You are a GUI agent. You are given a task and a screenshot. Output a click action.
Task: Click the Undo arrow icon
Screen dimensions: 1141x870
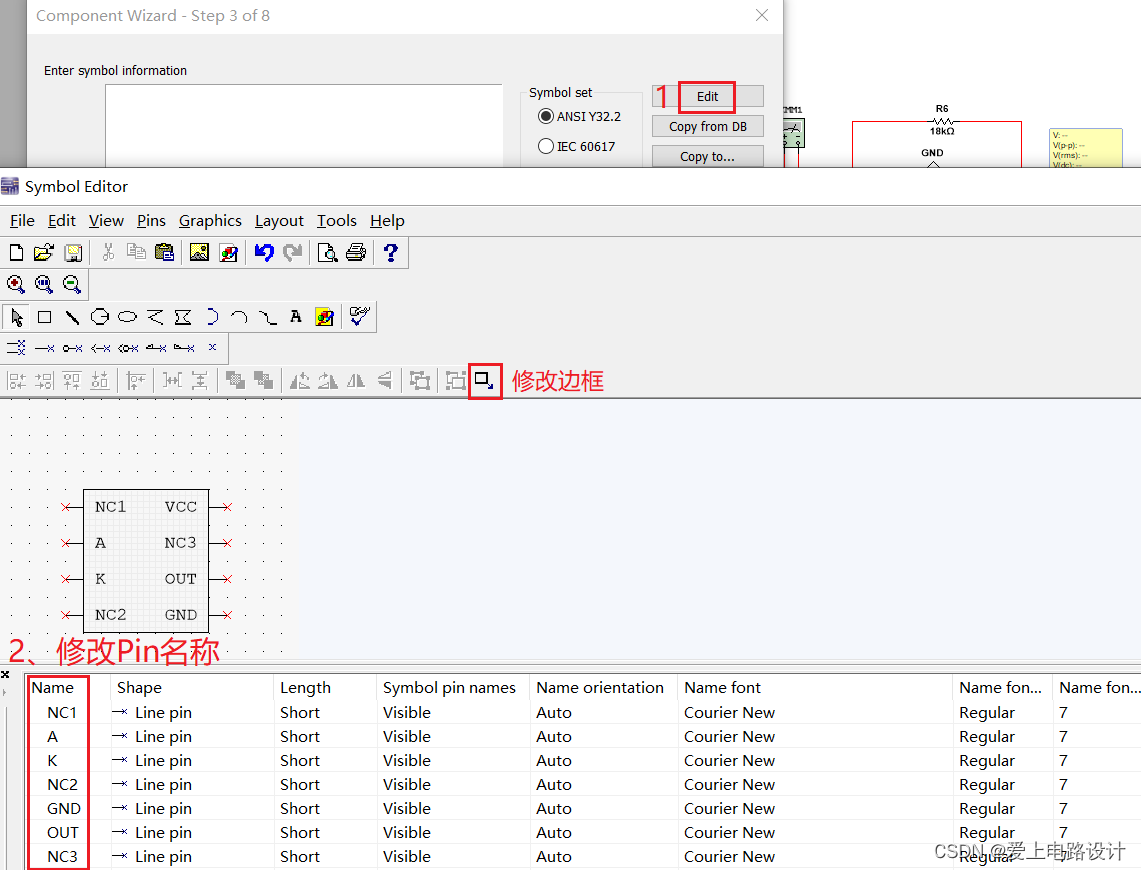264,252
